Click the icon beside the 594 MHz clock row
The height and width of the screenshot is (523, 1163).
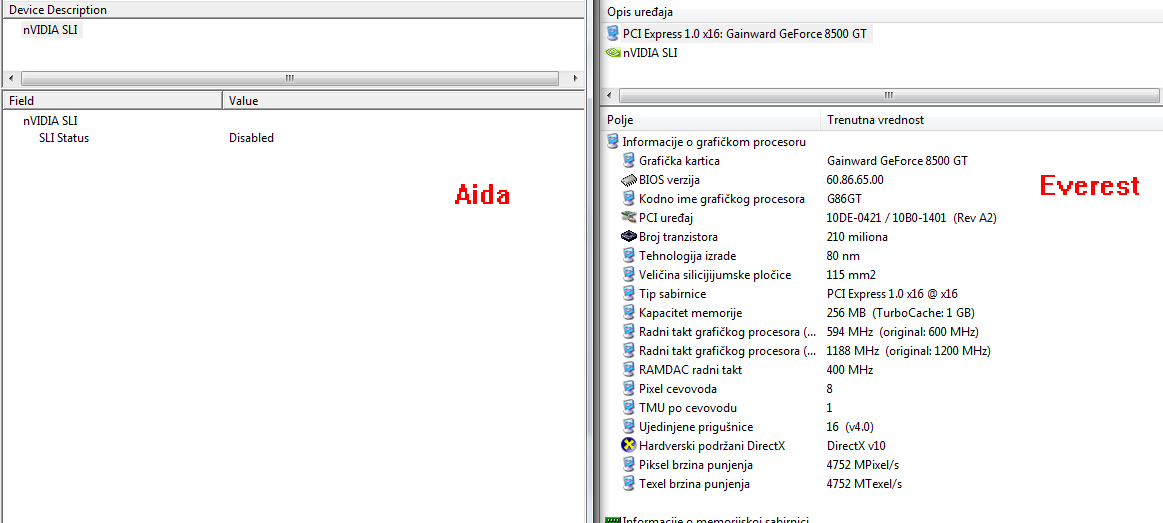[628, 332]
